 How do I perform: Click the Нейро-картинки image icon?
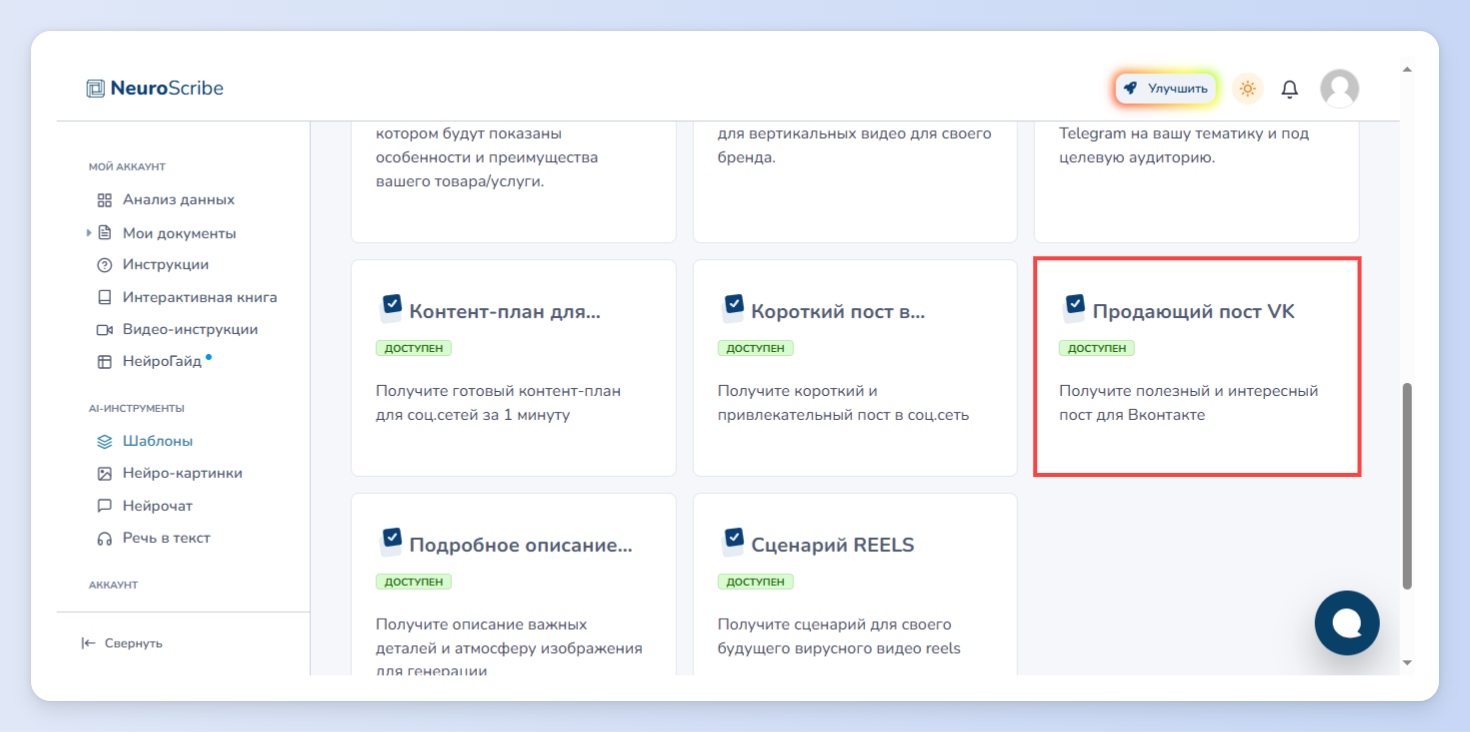click(x=104, y=473)
